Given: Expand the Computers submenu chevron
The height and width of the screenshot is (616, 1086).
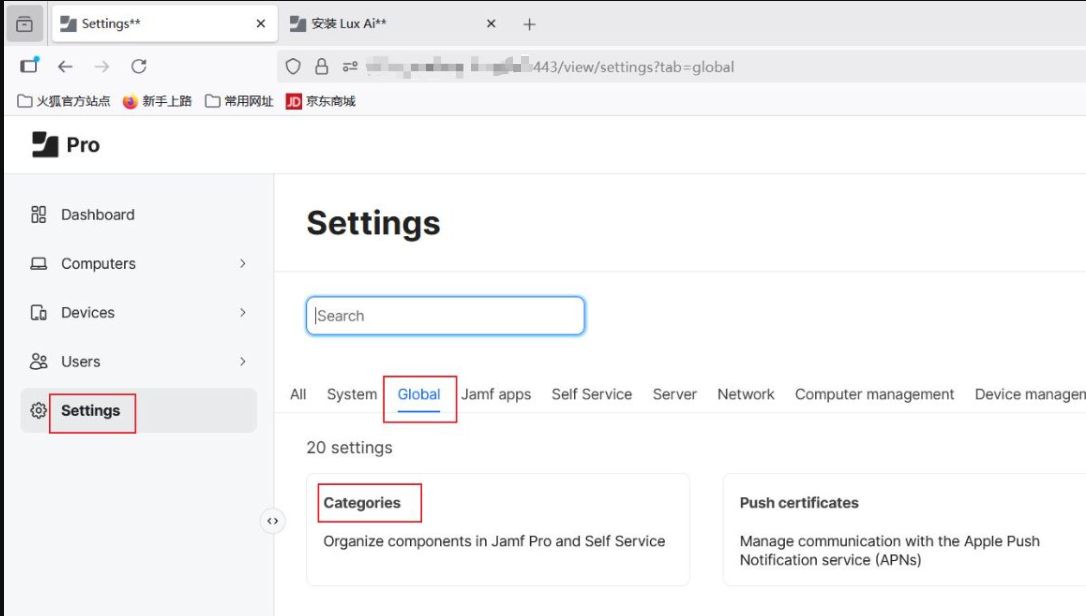Looking at the screenshot, I should [x=243, y=264].
